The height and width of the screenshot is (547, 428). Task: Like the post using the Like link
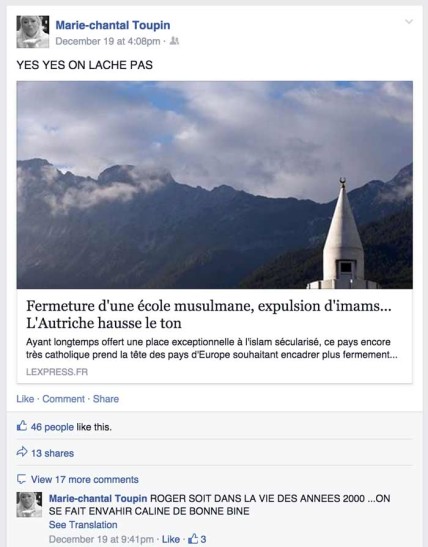[25, 399]
